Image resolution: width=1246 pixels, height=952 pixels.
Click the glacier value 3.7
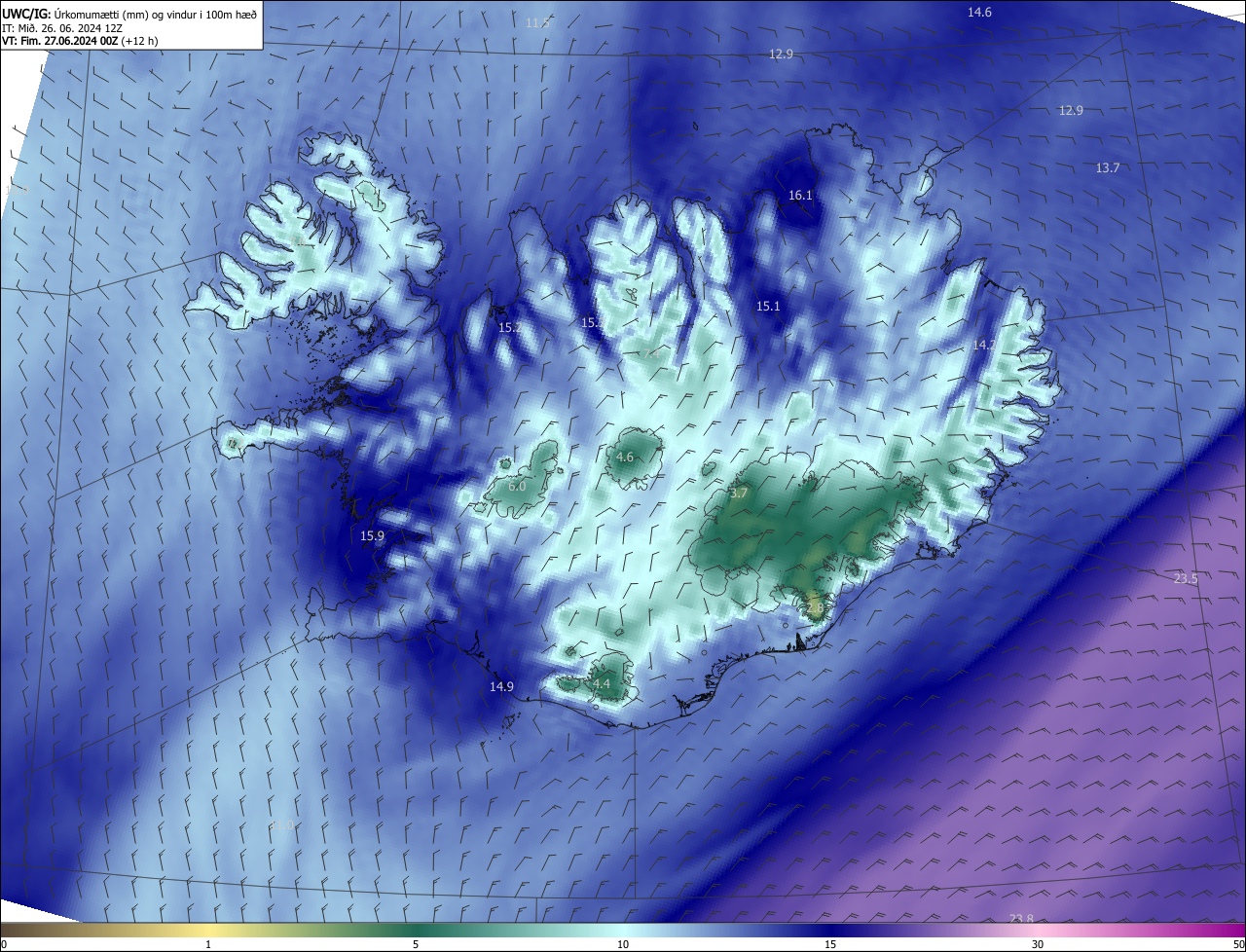(x=739, y=494)
